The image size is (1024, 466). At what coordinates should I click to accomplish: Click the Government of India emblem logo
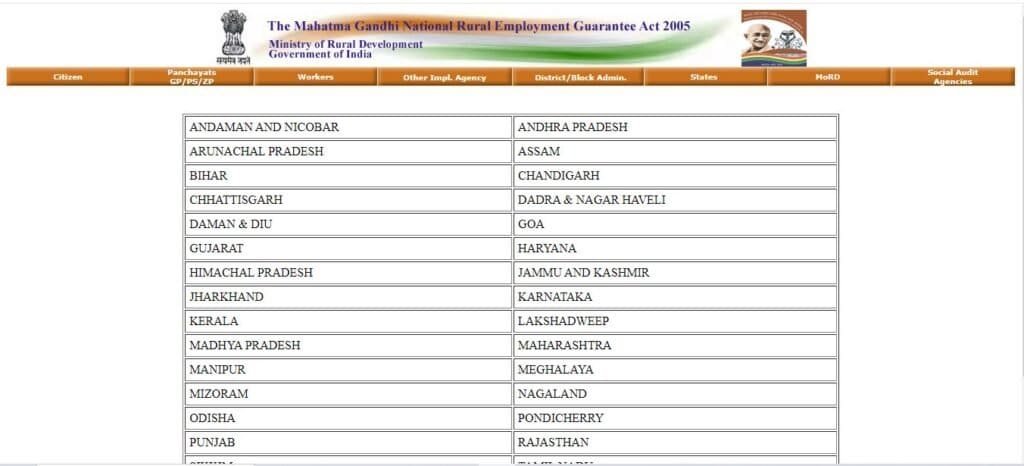pyautogui.click(x=234, y=37)
